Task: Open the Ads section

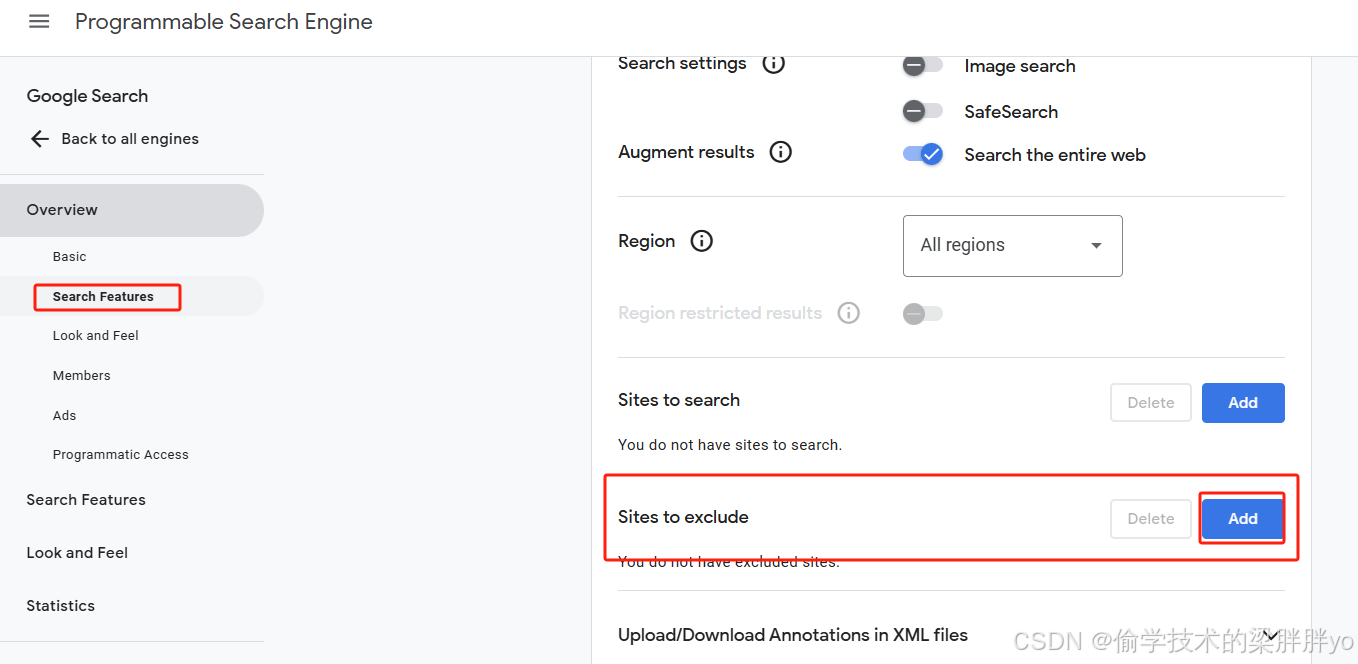Action: point(64,416)
